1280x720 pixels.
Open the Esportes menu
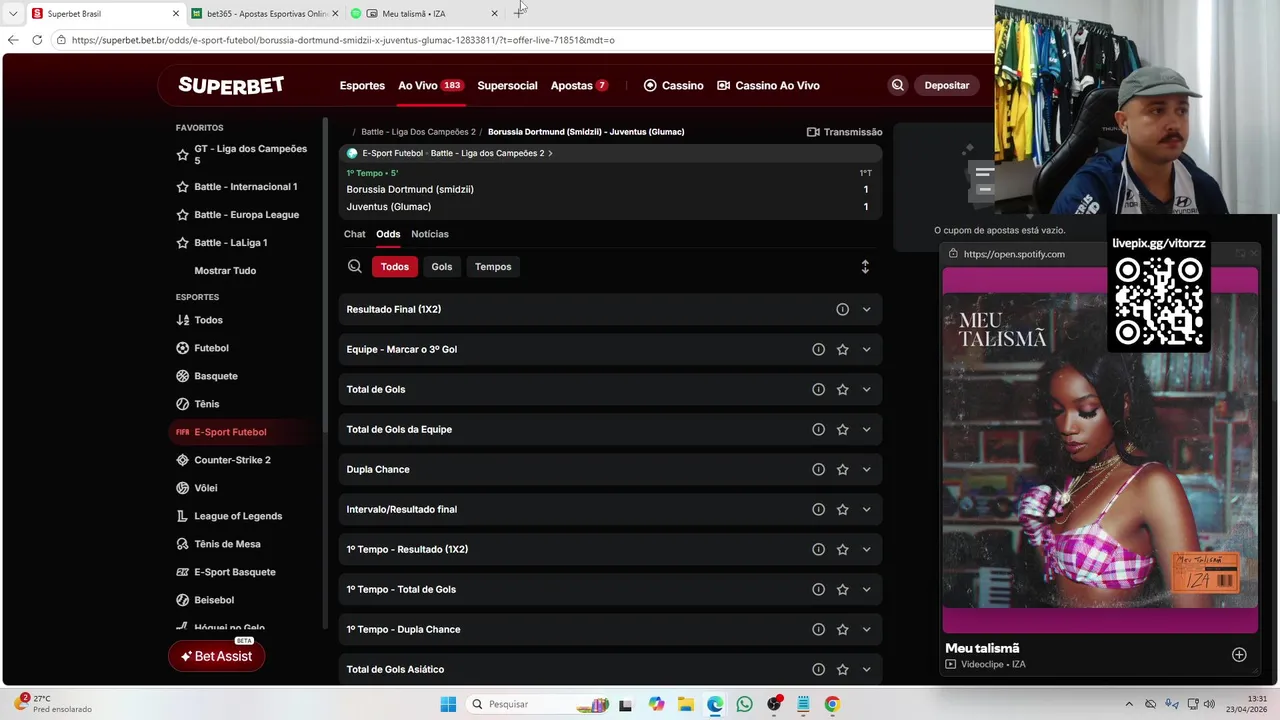pyautogui.click(x=362, y=85)
